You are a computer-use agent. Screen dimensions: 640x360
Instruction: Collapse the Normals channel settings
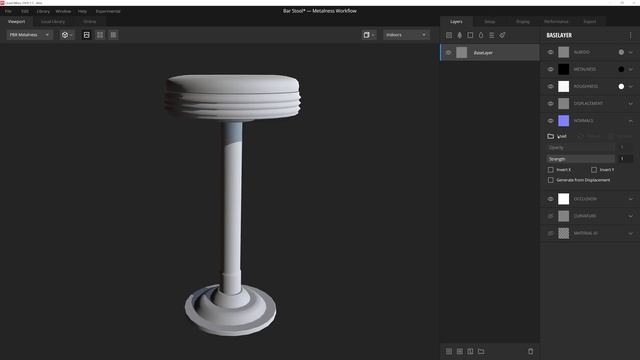631,121
